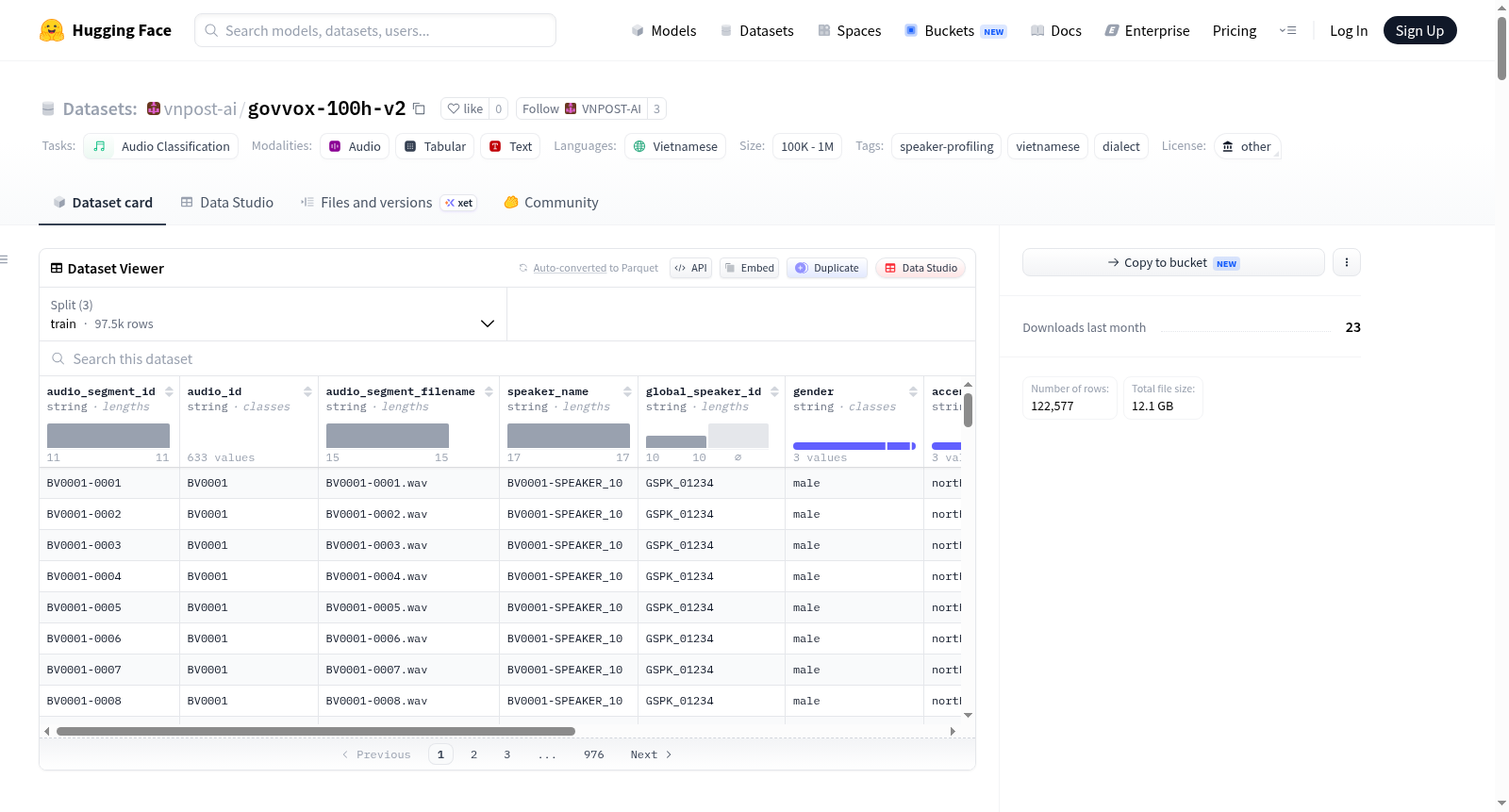Click the Hugging Face logo icon

coord(52,30)
